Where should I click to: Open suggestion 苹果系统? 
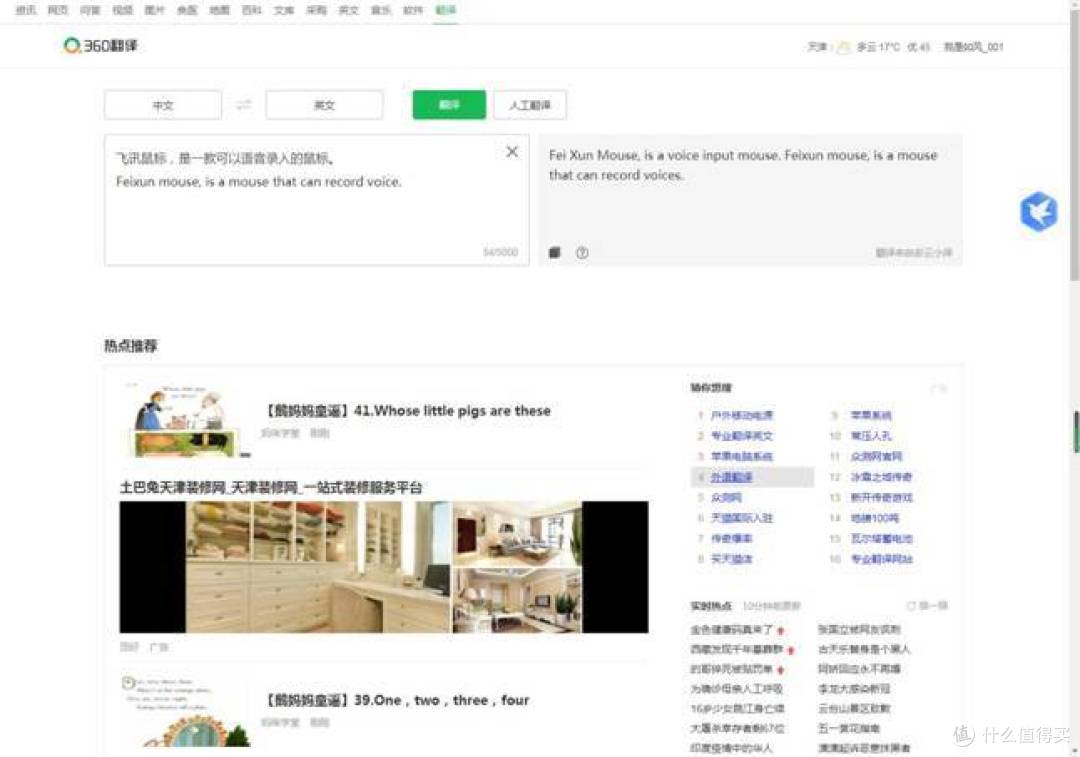[x=871, y=415]
